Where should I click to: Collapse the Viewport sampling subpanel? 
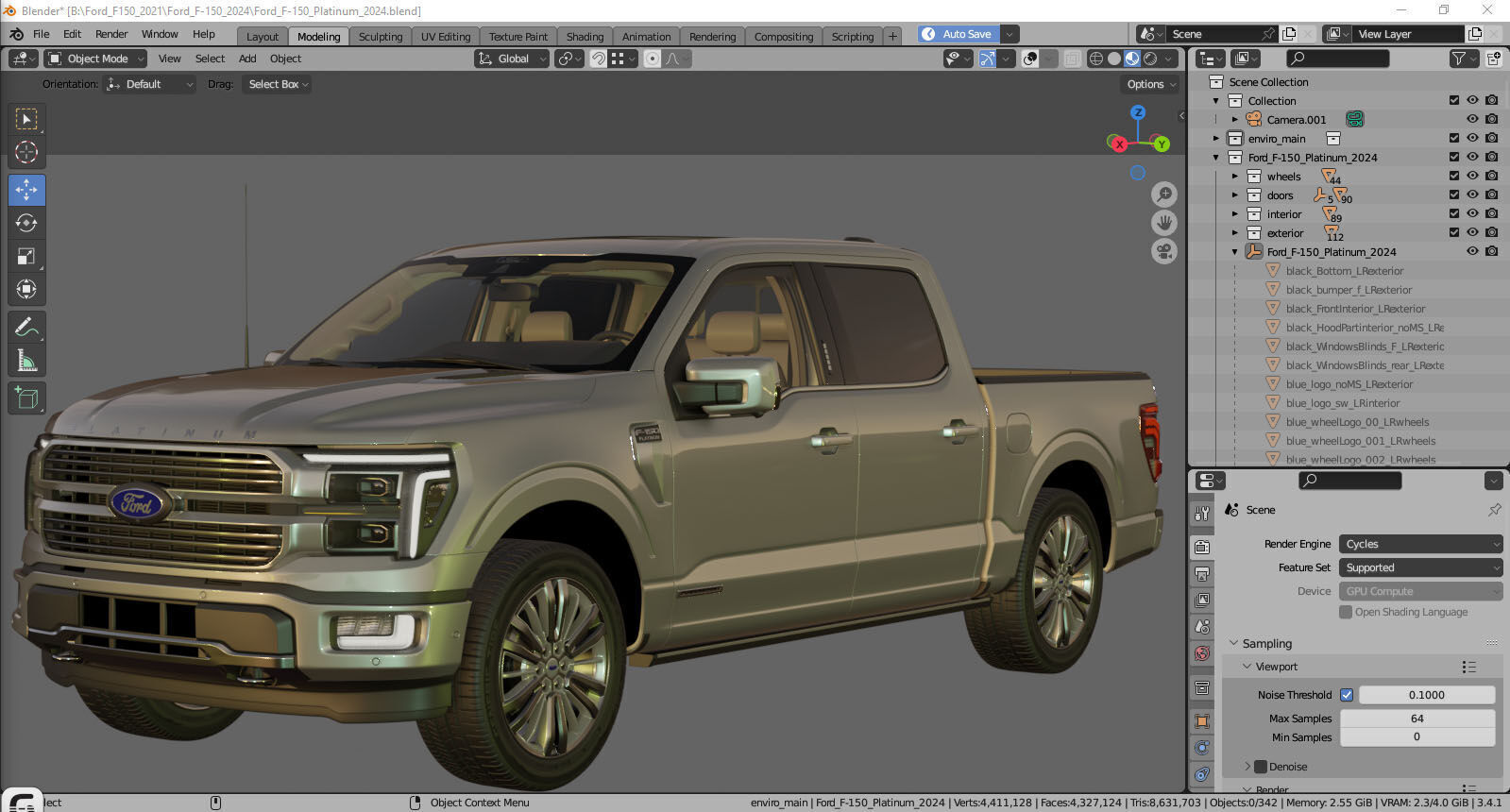pyautogui.click(x=1247, y=667)
